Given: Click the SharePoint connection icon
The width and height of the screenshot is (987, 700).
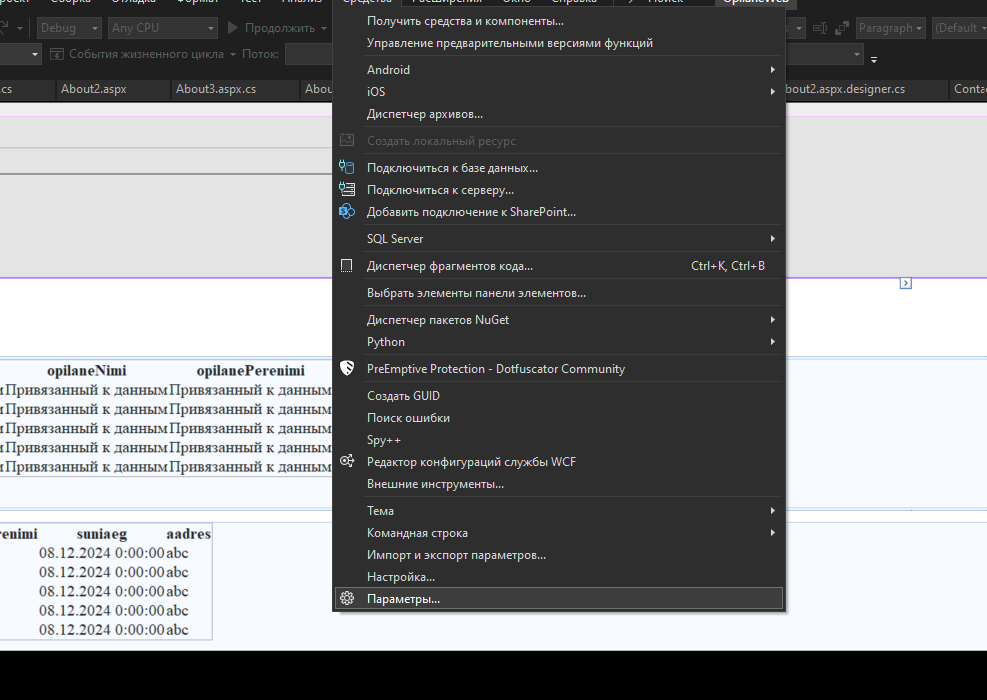Looking at the screenshot, I should (347, 212).
